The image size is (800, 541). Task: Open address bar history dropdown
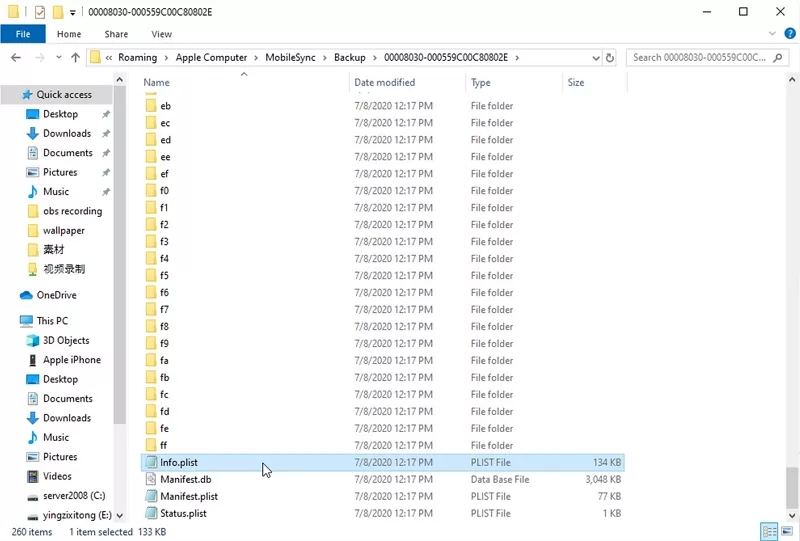point(595,58)
